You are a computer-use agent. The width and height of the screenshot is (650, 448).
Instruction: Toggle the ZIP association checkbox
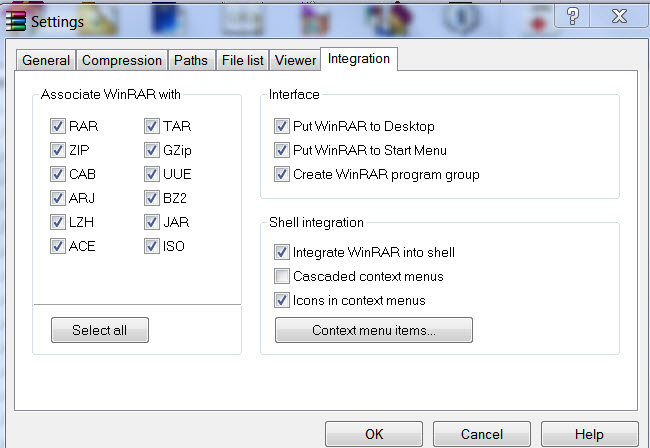(x=58, y=150)
